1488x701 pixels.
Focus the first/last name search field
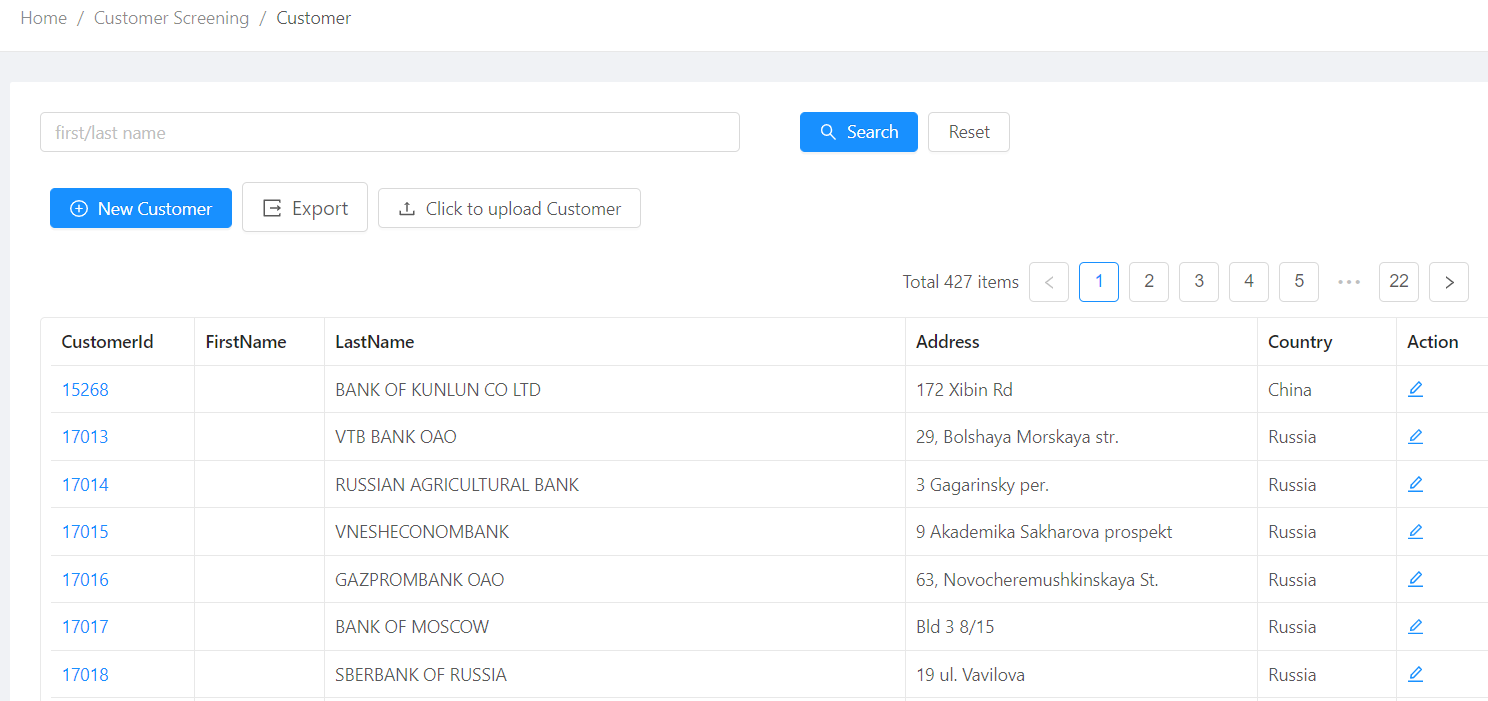[x=390, y=132]
